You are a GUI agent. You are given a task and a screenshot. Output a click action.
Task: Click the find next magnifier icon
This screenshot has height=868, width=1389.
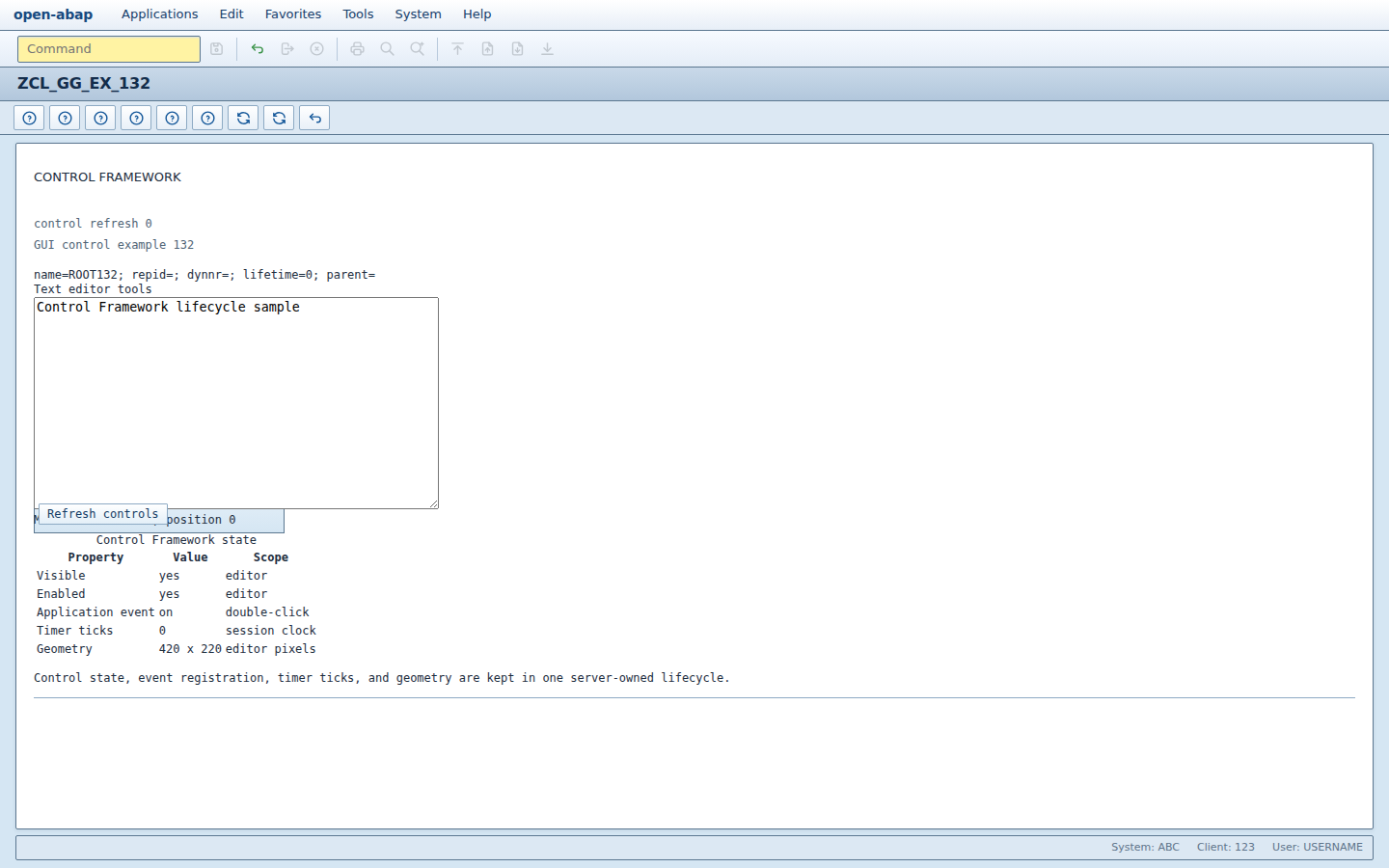coord(418,49)
